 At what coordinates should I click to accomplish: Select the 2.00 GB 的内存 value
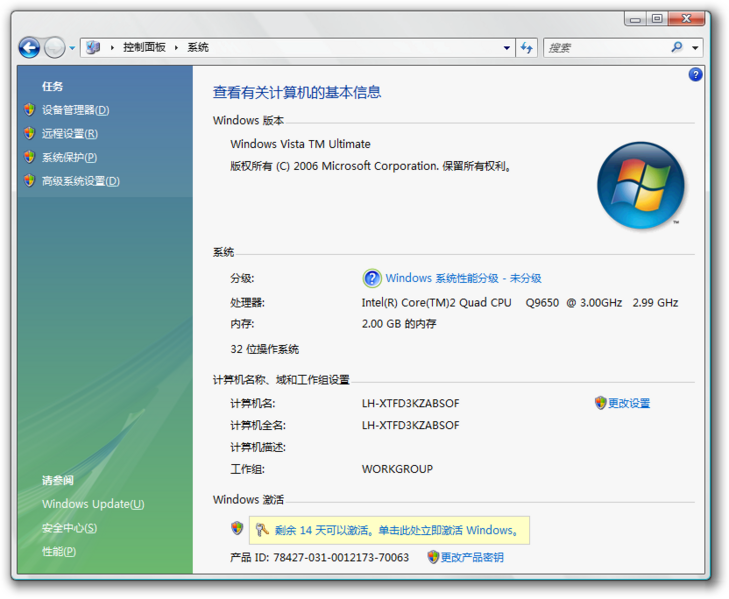coord(399,324)
